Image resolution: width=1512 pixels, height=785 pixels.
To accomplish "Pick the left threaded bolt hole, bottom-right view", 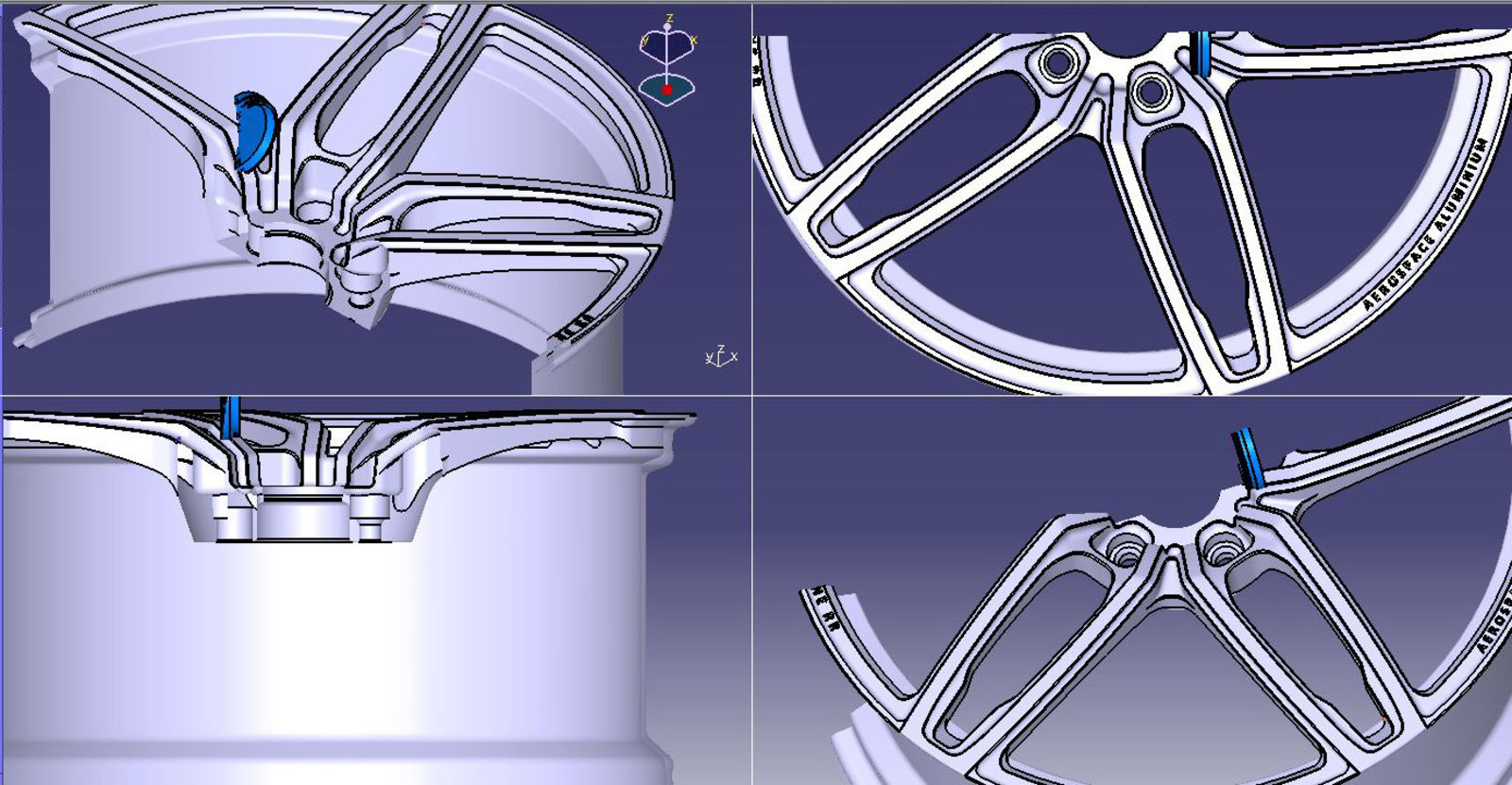I will pyautogui.click(x=1124, y=548).
